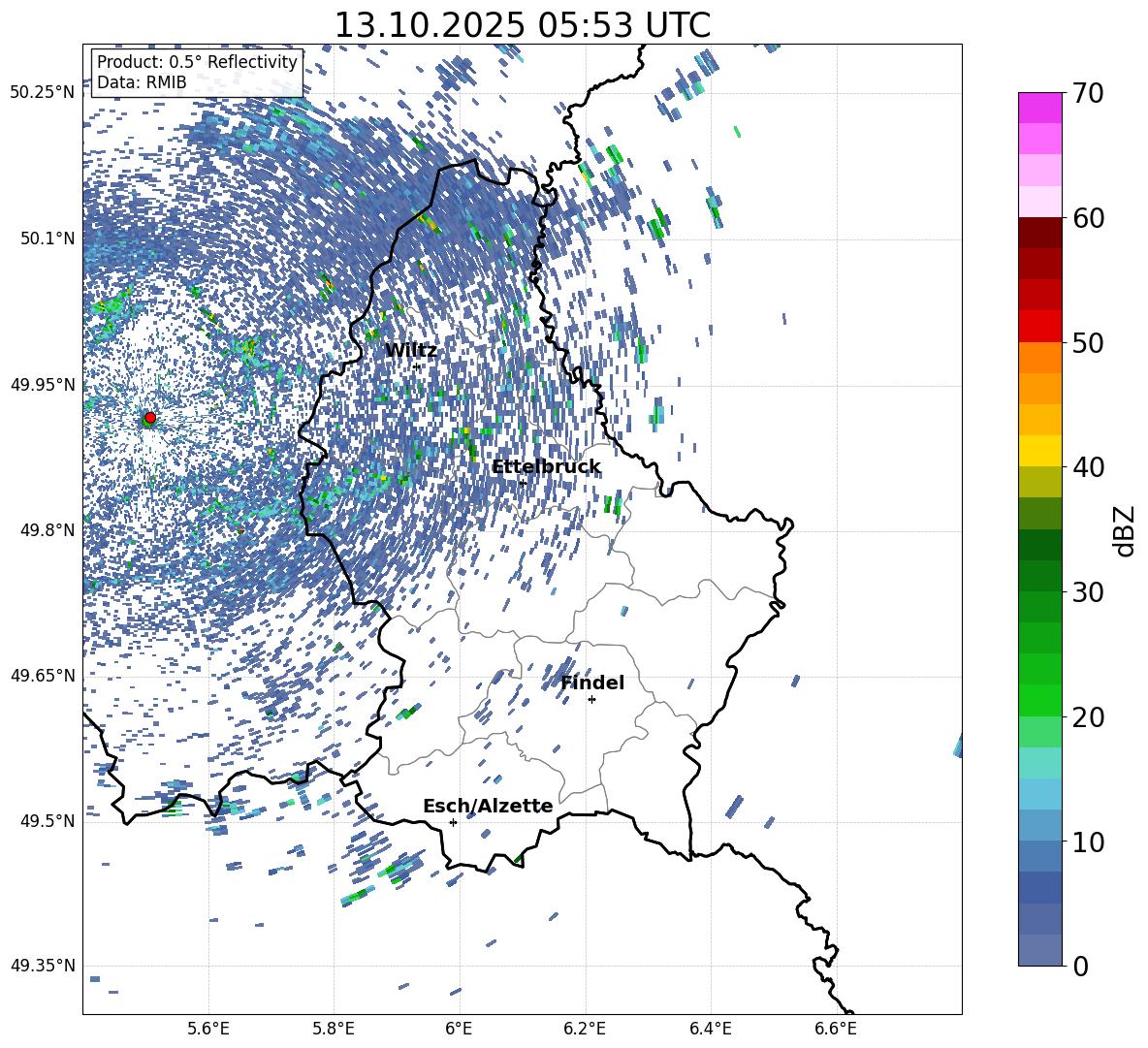Click 'Product: 0.5° Reflectivity' legend text
This screenshot has width=1148, height=1048.
point(197,62)
